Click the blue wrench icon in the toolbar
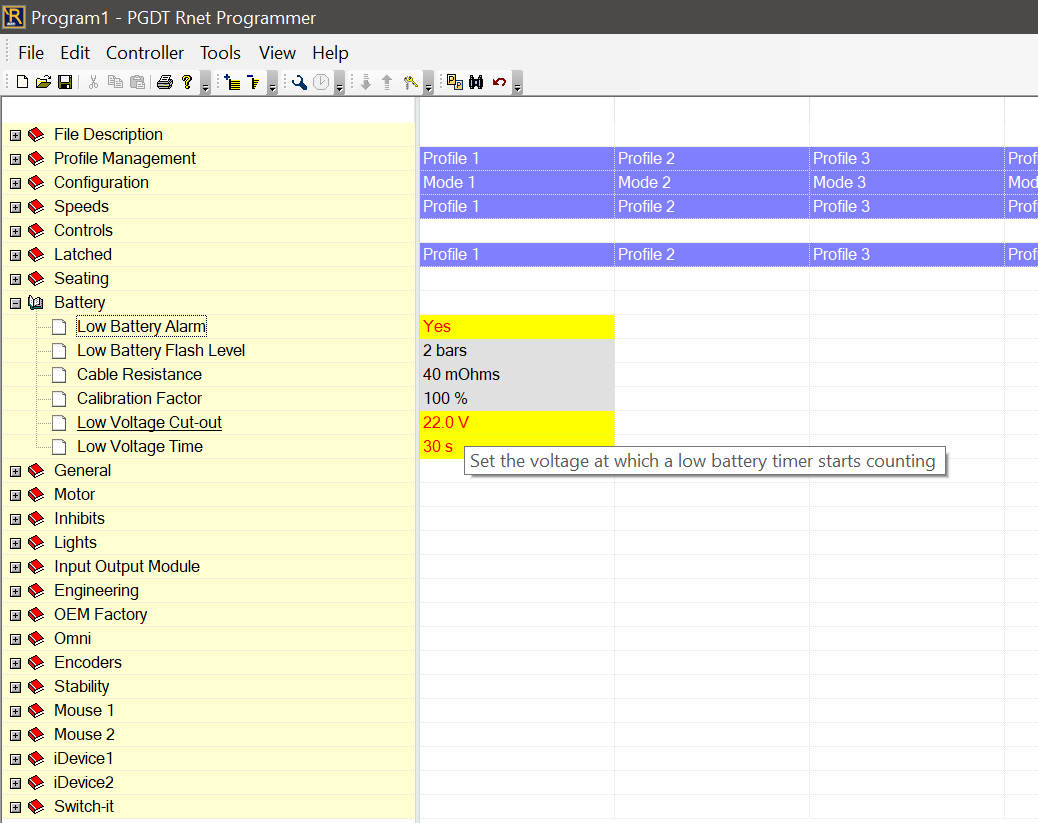The image size is (1038, 823). 299,82
